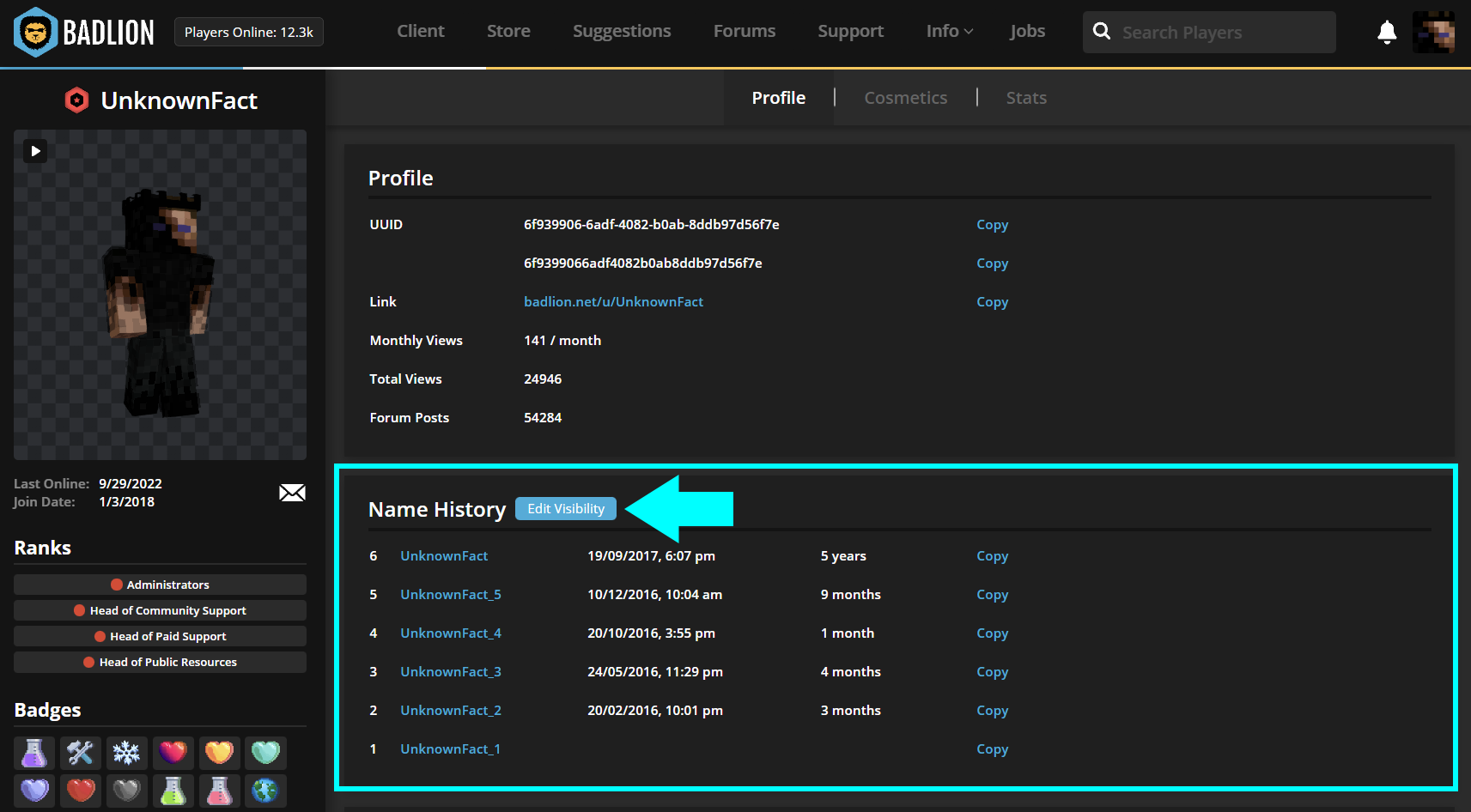Click the Search Players field
1471x812 pixels.
(1209, 32)
